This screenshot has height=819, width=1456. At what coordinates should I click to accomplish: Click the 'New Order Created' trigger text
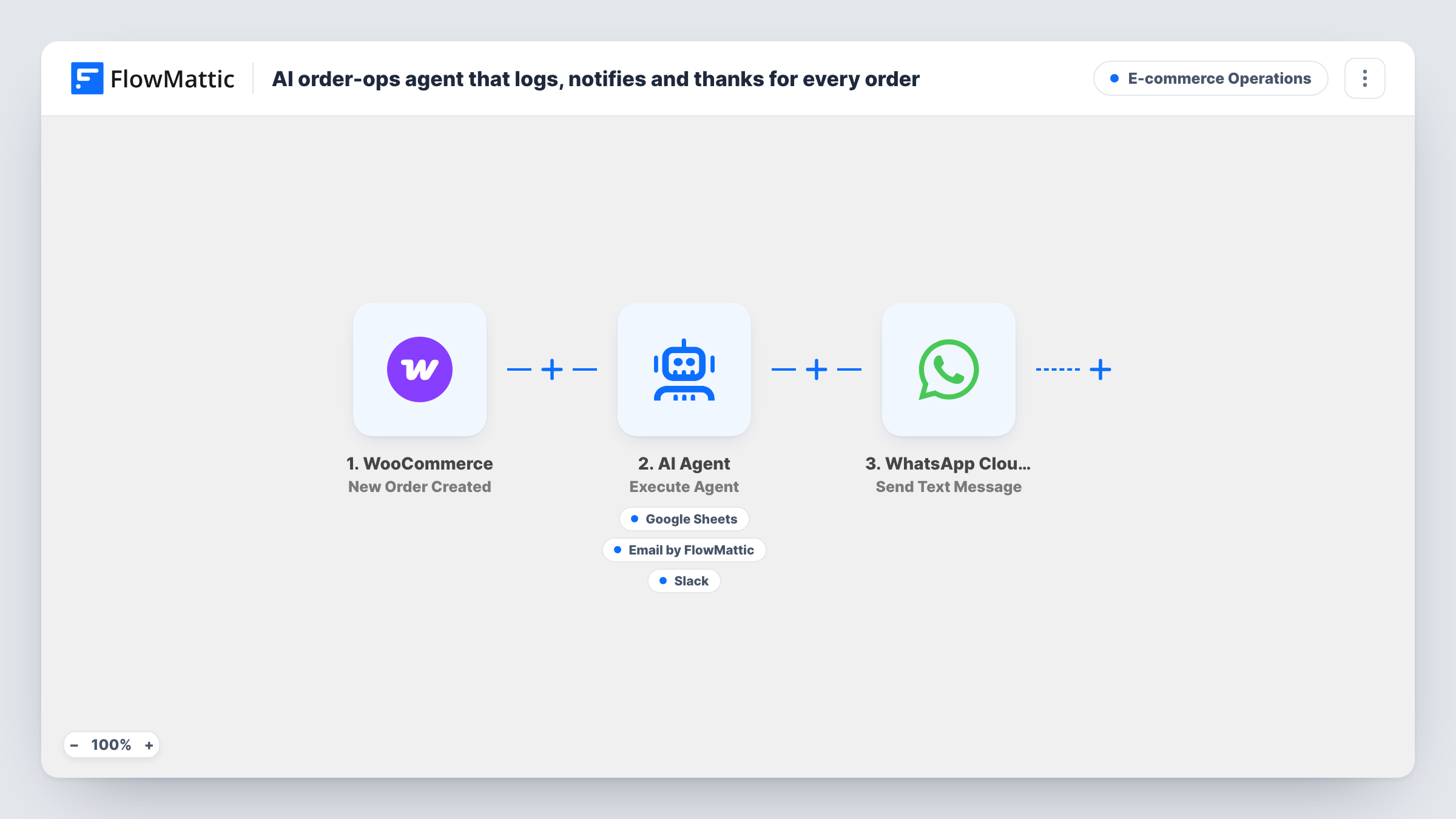(419, 487)
